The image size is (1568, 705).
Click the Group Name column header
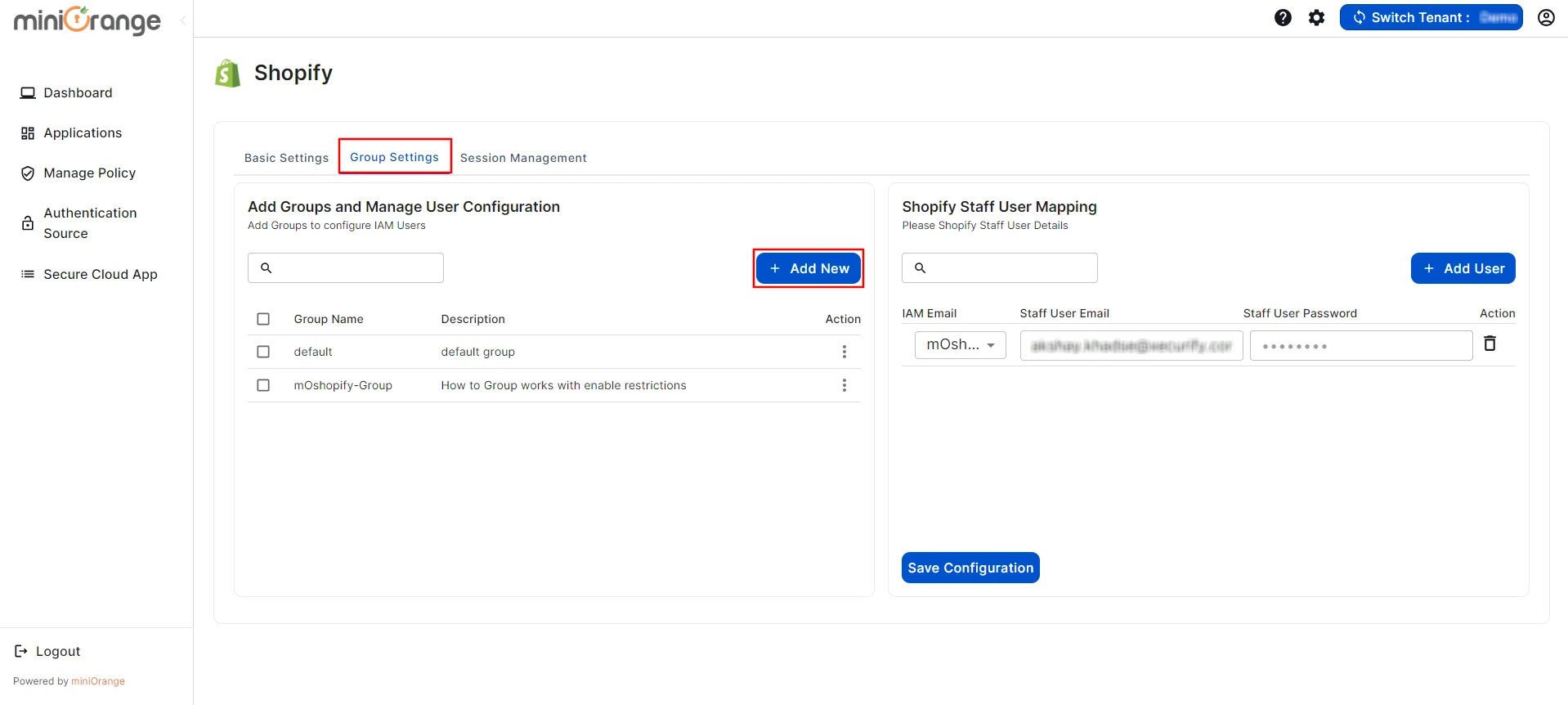(329, 319)
